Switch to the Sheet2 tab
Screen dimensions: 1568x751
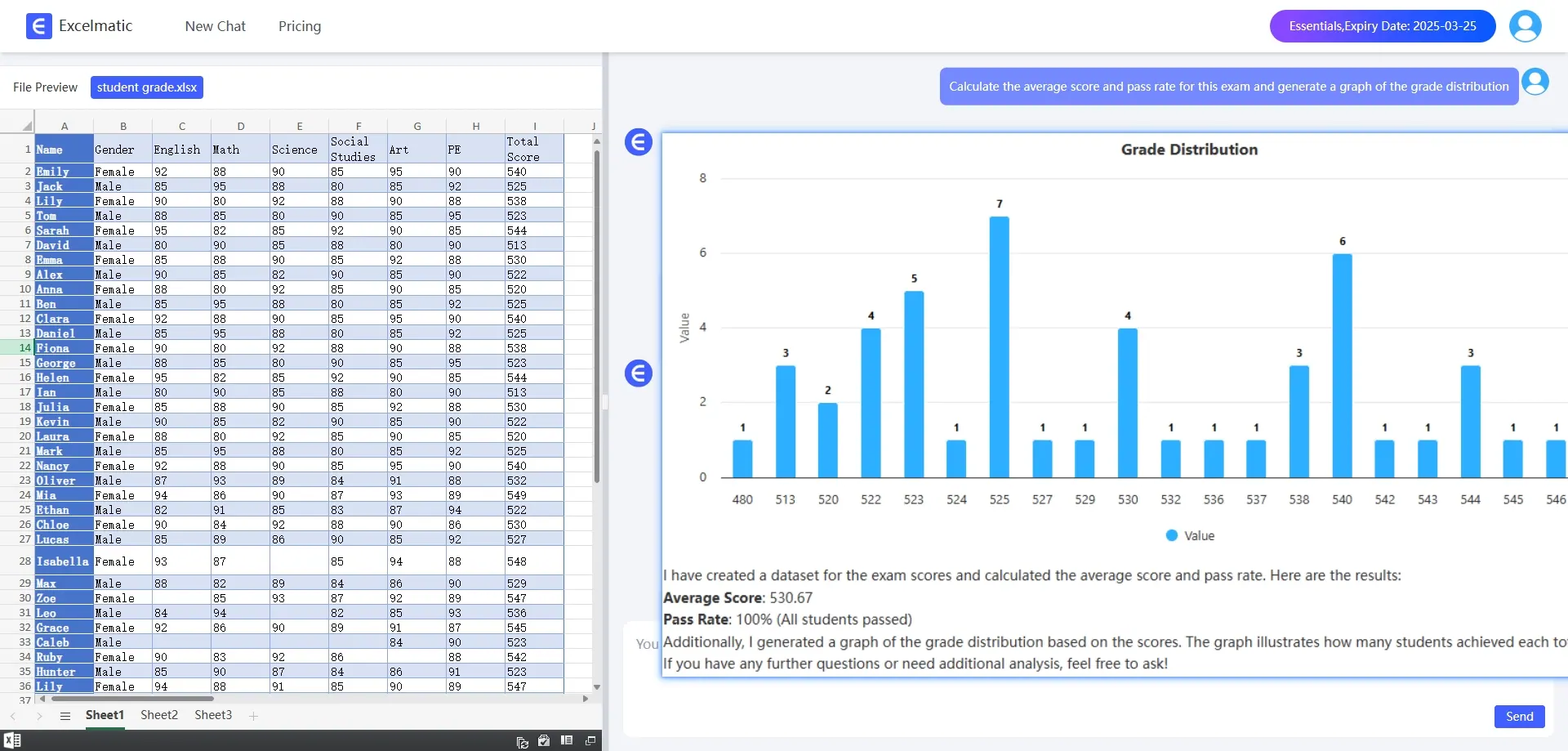click(x=158, y=715)
